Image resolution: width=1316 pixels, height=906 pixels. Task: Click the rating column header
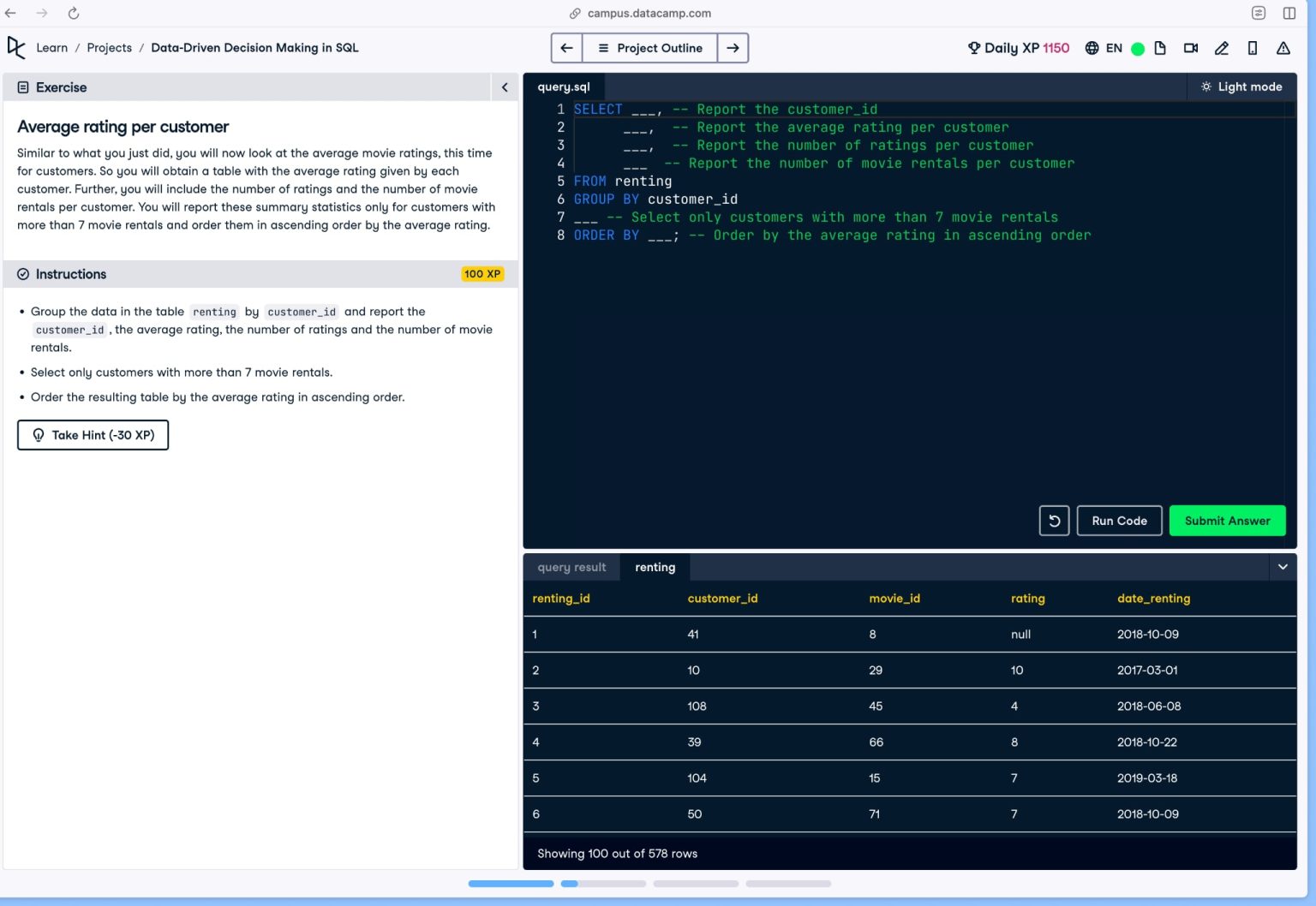1027,599
